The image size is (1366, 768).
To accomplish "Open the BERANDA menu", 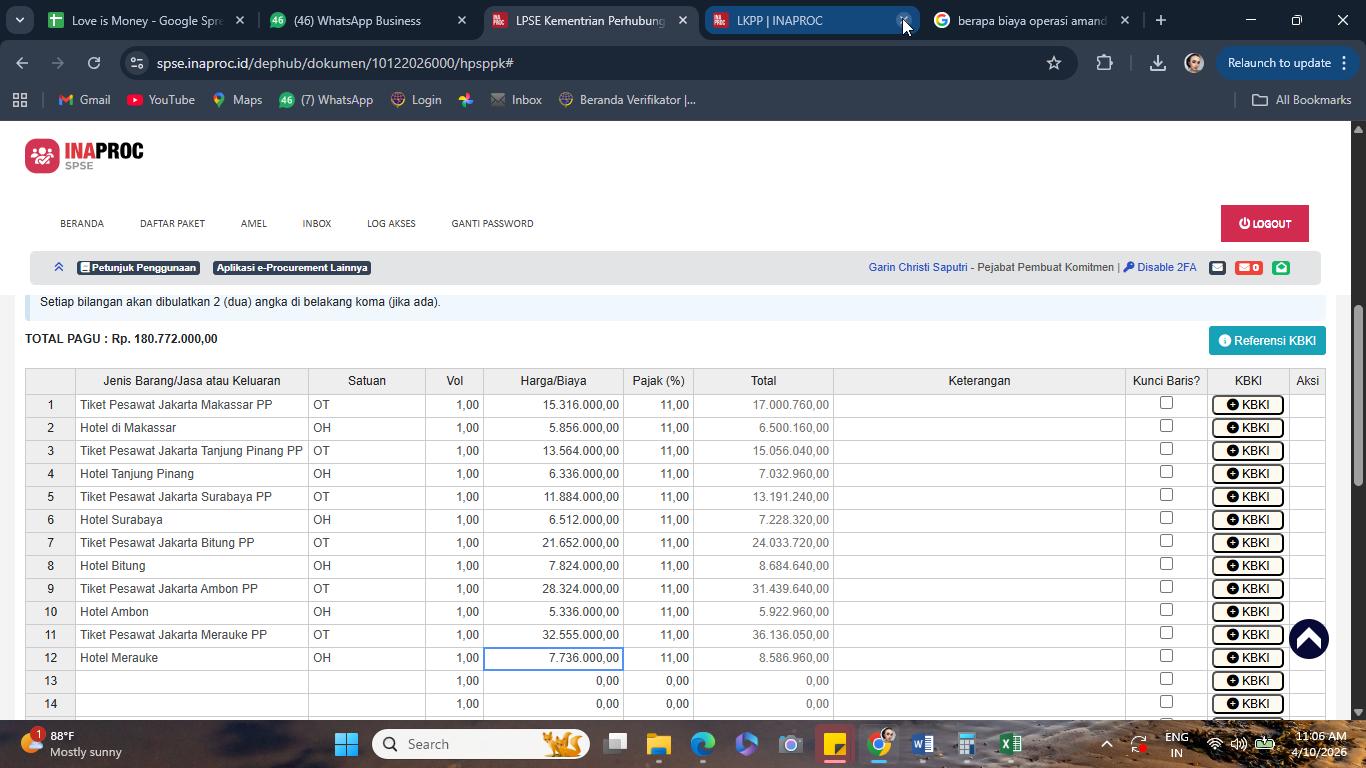I will pos(82,224).
